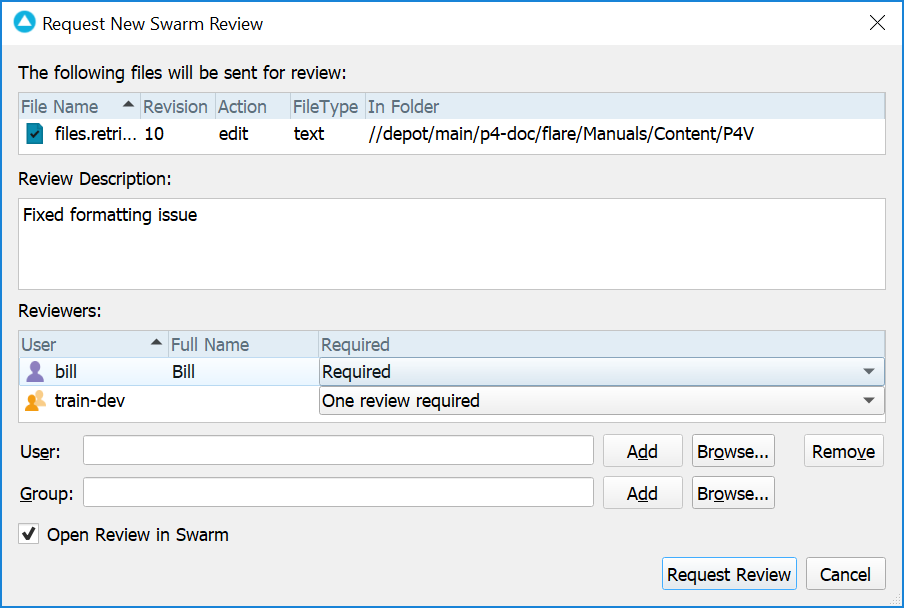Focus the User text input field
The height and width of the screenshot is (608, 904).
click(x=338, y=451)
